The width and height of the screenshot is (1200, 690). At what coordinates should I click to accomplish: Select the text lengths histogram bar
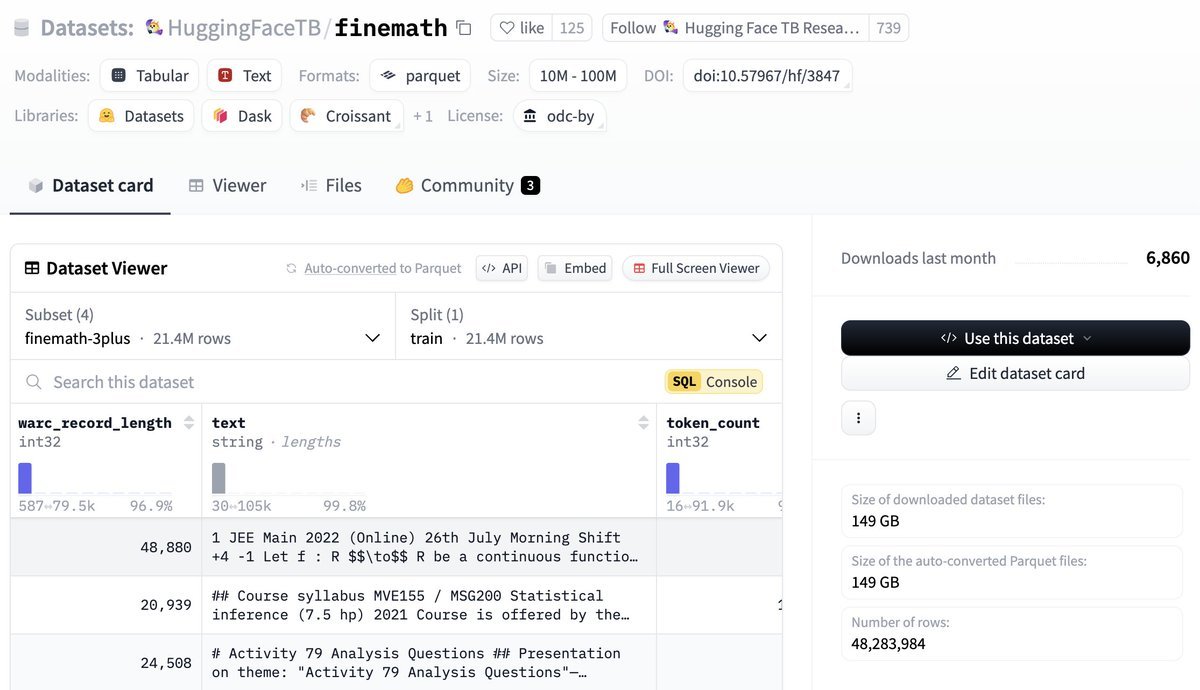point(218,478)
